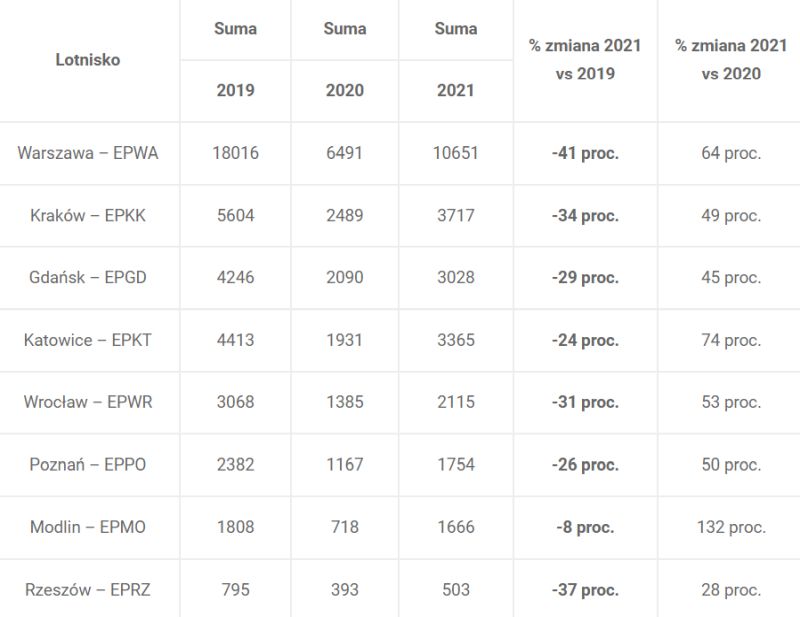
Task: Click the 18016 value for Warszawa
Action: tap(236, 153)
